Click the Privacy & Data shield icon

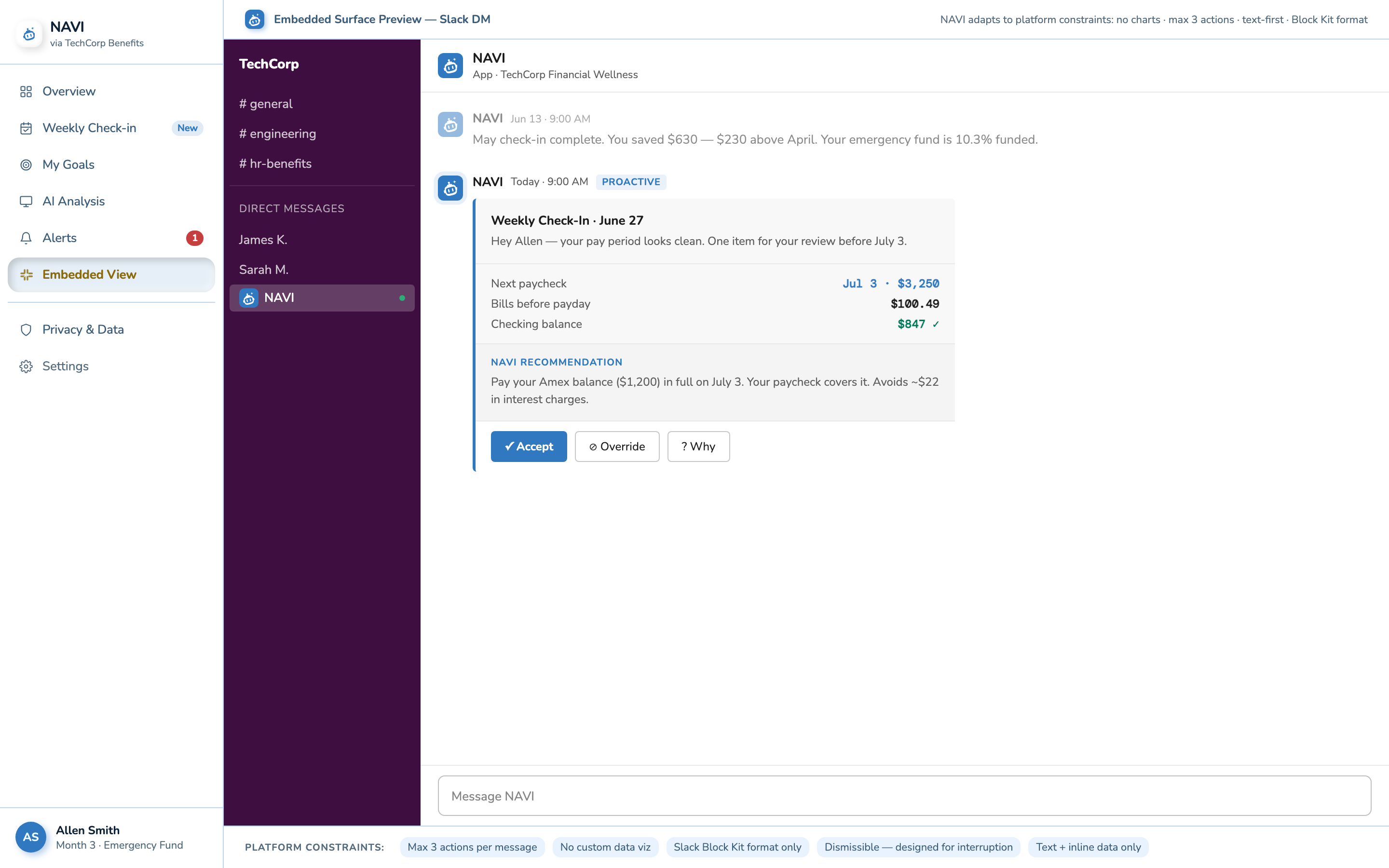26,329
